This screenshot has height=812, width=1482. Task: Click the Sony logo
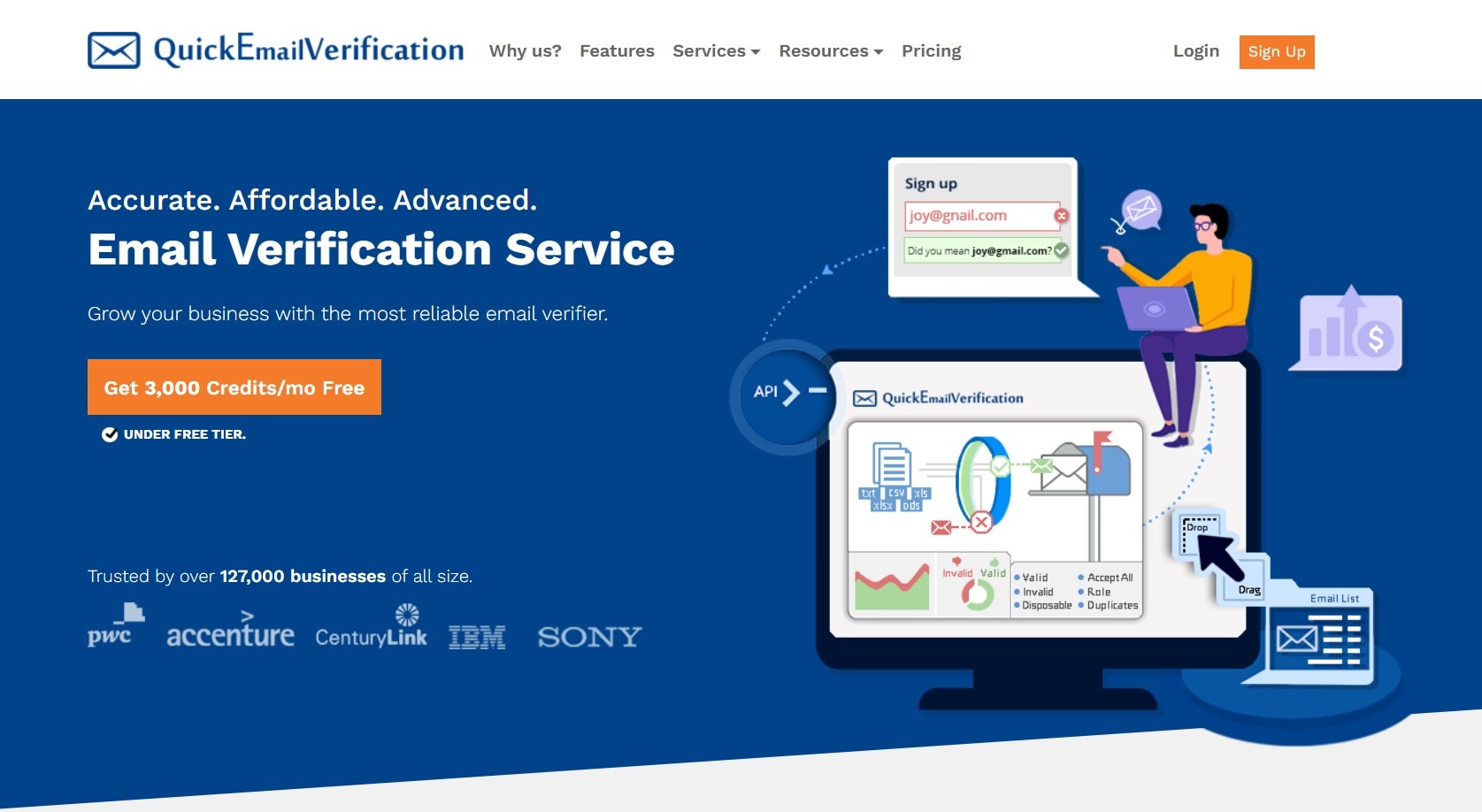[x=589, y=637]
